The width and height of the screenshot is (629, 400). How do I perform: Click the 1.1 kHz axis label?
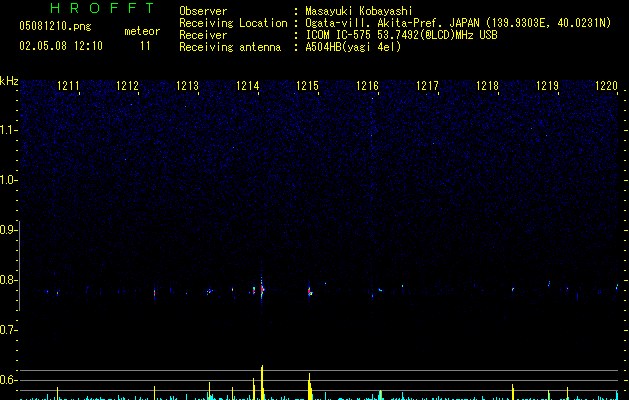(x=8, y=130)
